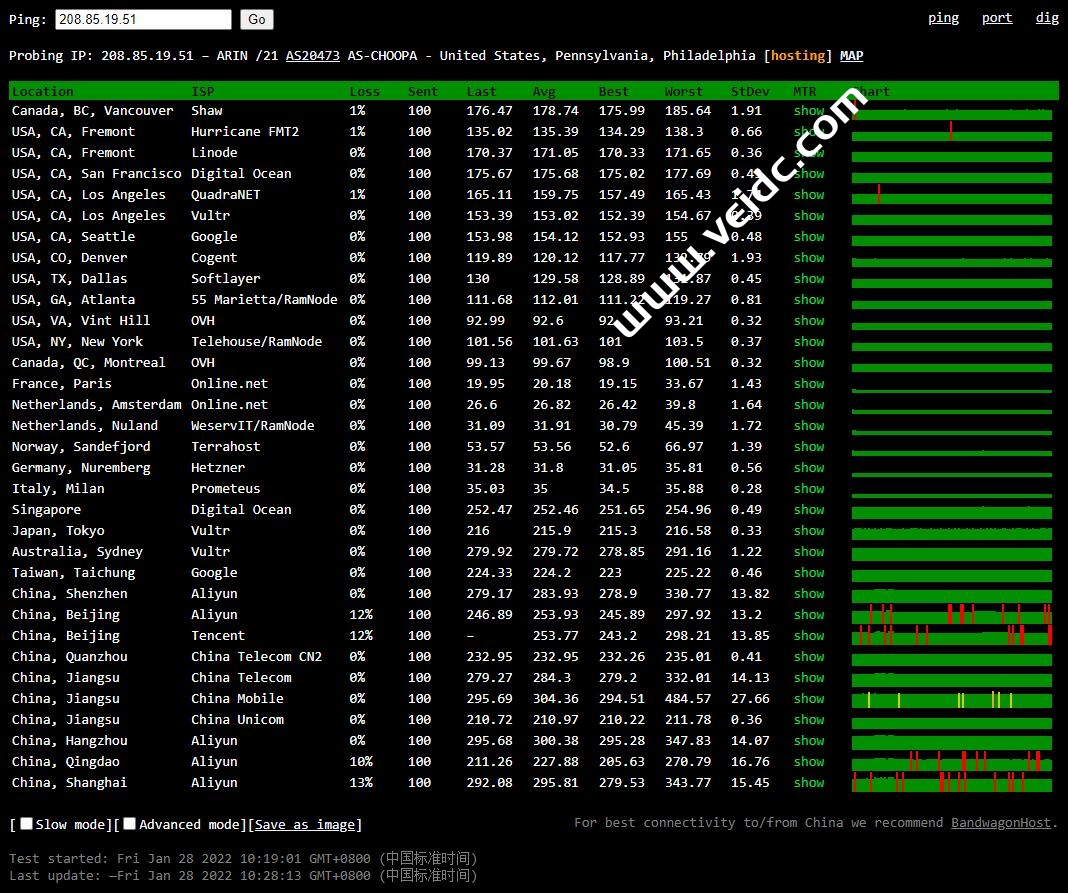Show MTR for Japan, Tokyo Vultr row
The image size is (1068, 893).
point(809,531)
